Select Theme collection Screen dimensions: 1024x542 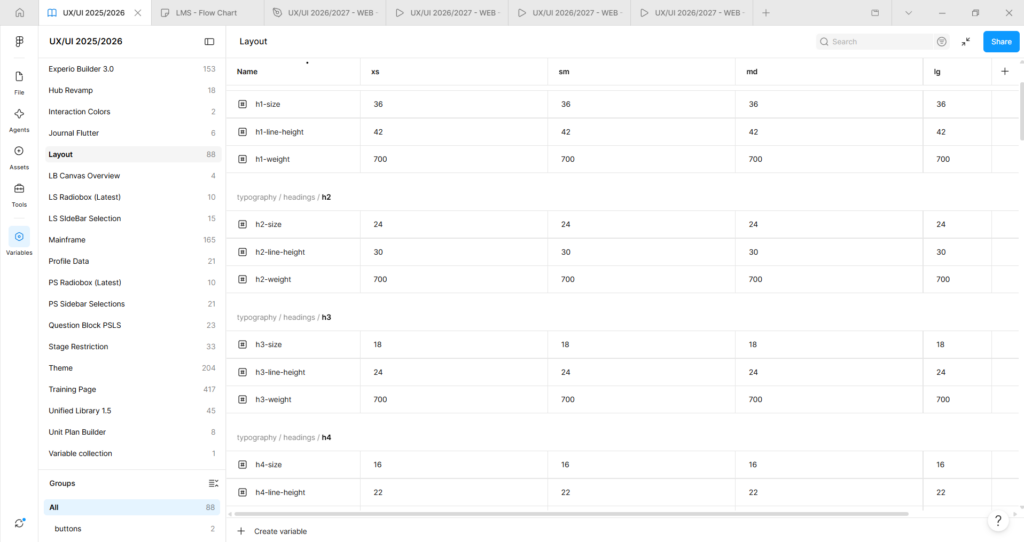point(132,368)
